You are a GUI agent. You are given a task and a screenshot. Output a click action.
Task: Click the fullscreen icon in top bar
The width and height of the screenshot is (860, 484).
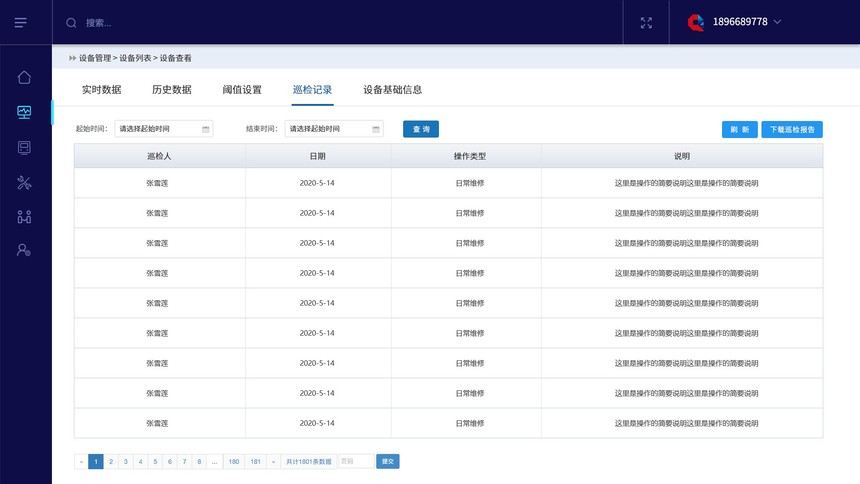[x=646, y=22]
